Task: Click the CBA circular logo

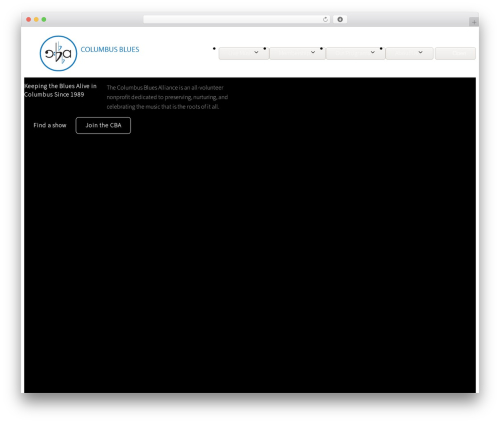Action: pos(58,53)
